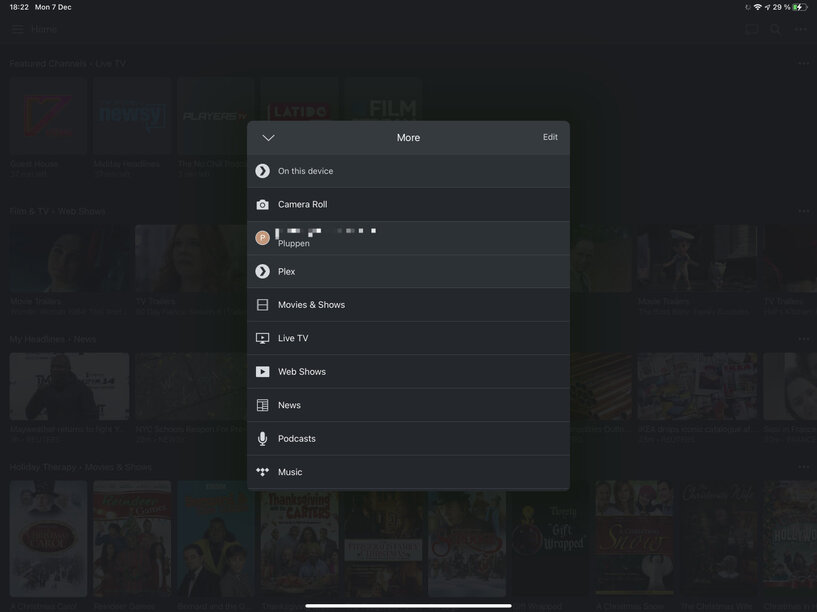Click the Podcasts microphone icon
This screenshot has width=817, height=612.
pos(263,439)
